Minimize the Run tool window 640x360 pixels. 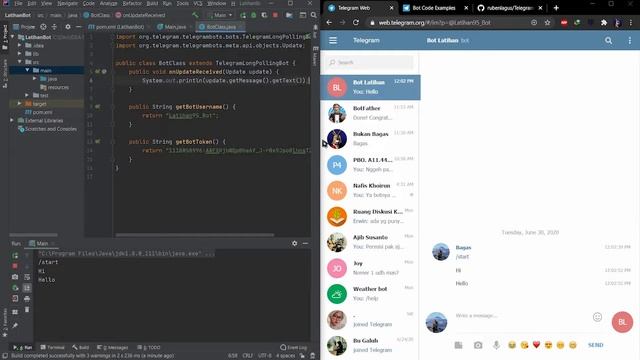click(x=305, y=243)
